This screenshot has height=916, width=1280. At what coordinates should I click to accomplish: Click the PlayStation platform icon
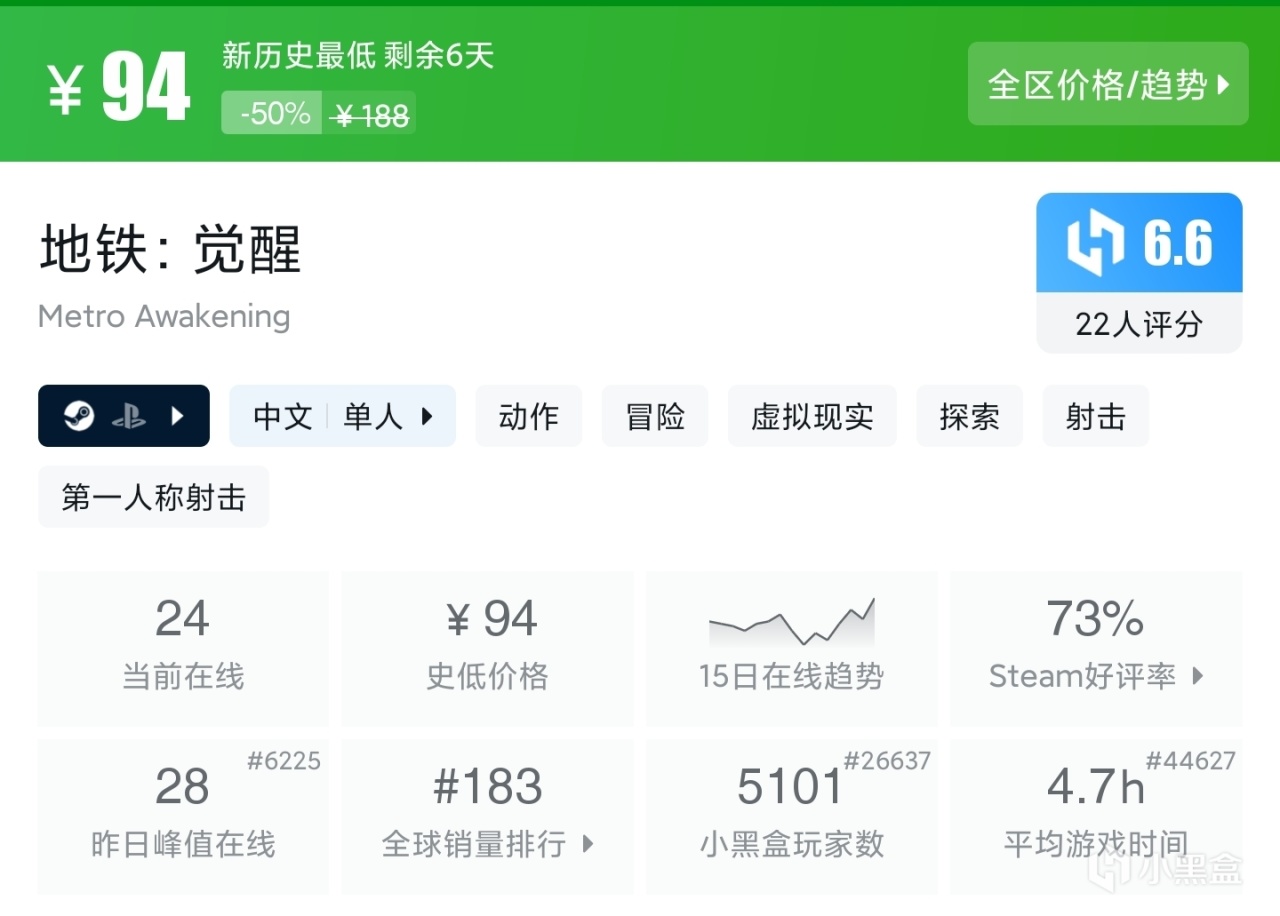pos(128,416)
